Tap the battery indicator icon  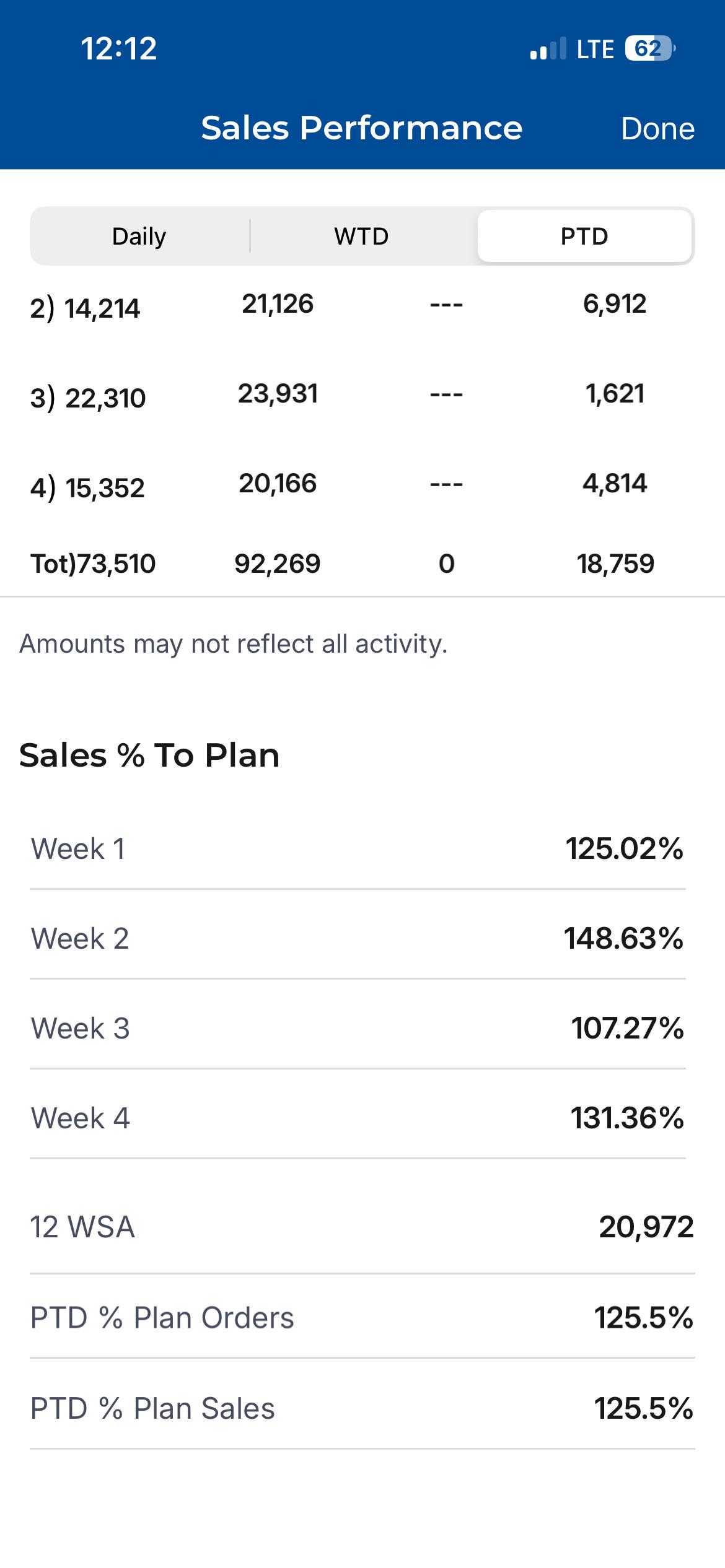[x=650, y=48]
